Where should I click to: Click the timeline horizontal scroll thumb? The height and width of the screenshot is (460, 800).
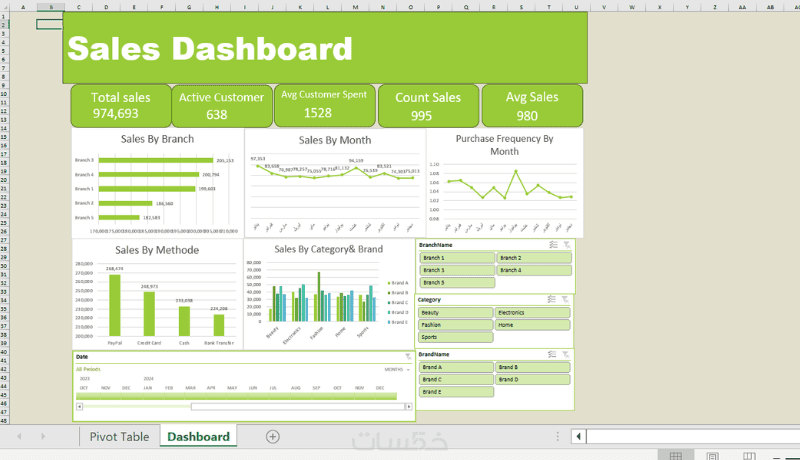[298, 406]
